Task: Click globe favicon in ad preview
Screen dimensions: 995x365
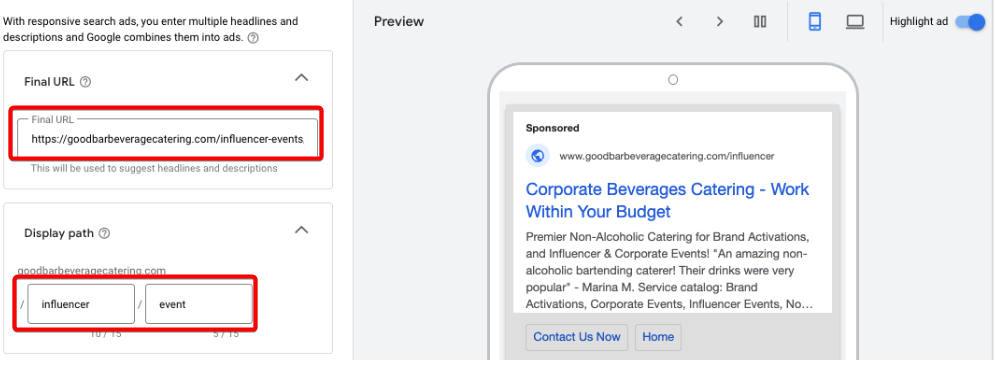Action: [537, 156]
